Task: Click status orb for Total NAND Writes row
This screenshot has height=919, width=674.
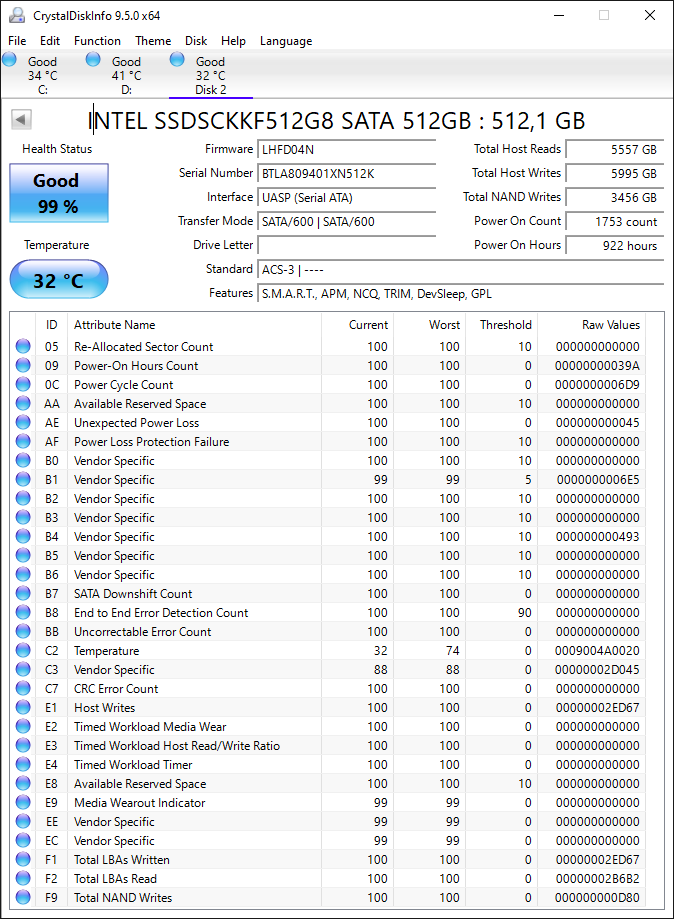Action: pyautogui.click(x=23, y=897)
